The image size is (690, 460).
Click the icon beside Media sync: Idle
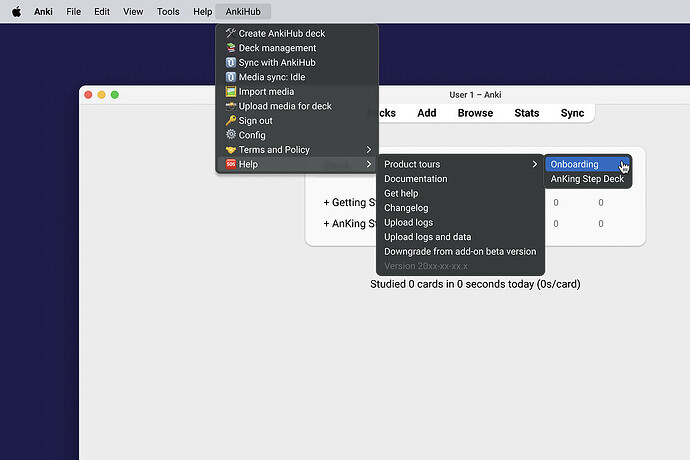(x=231, y=77)
